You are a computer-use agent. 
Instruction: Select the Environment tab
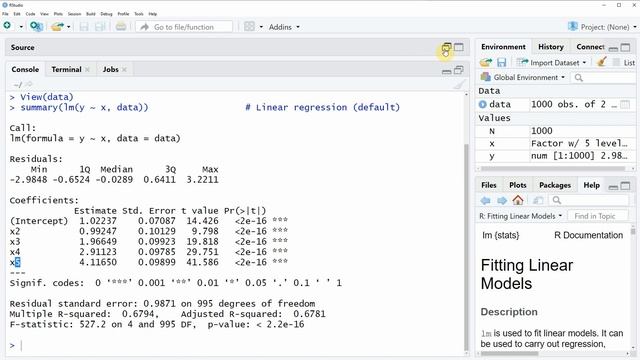tap(503, 47)
